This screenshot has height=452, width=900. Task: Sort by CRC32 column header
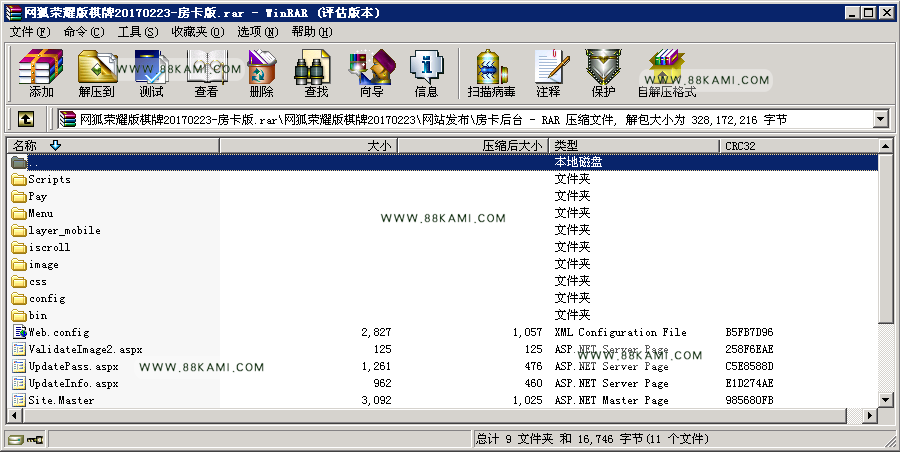pyautogui.click(x=798, y=146)
